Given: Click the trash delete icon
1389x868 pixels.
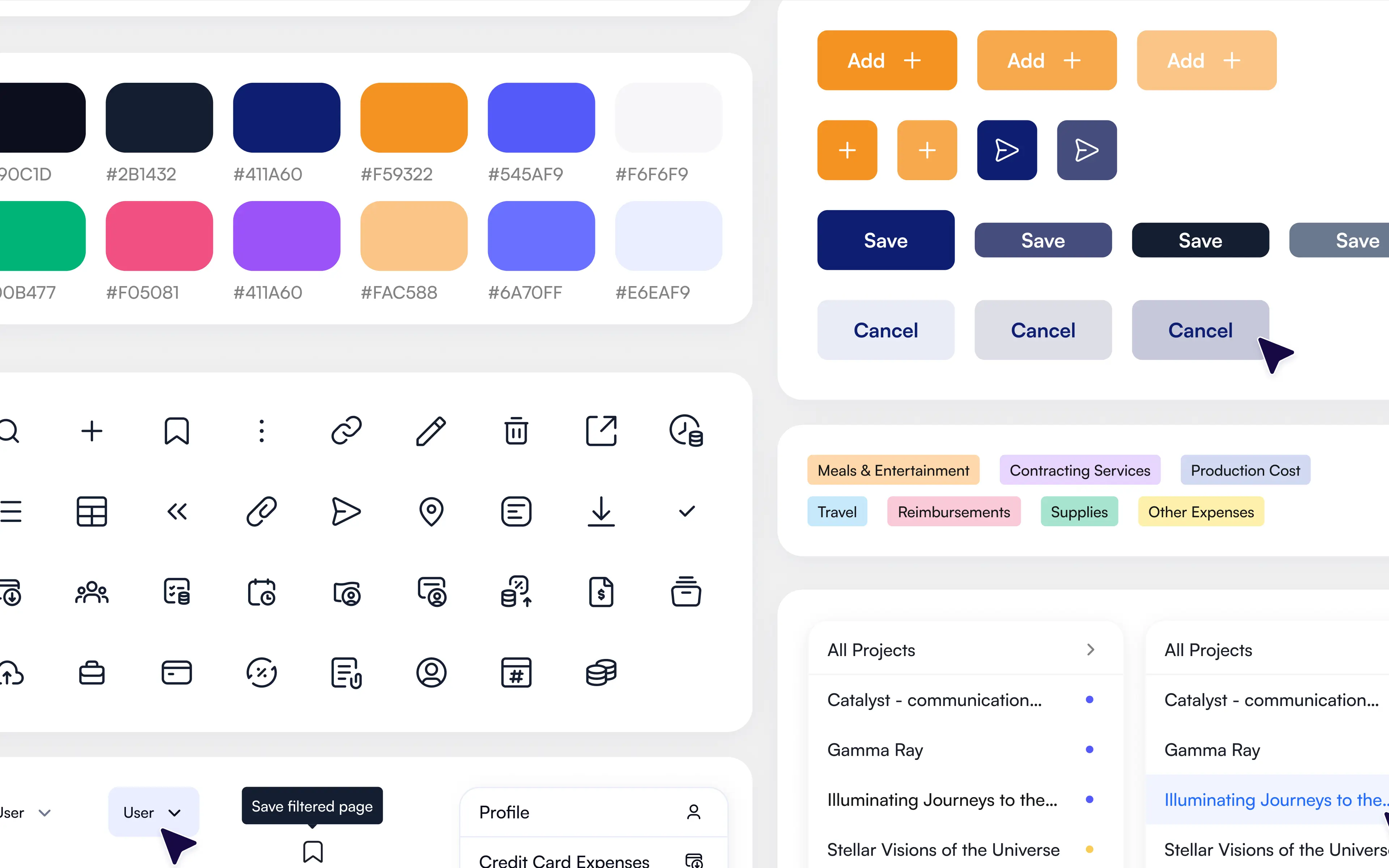Looking at the screenshot, I should (516, 430).
